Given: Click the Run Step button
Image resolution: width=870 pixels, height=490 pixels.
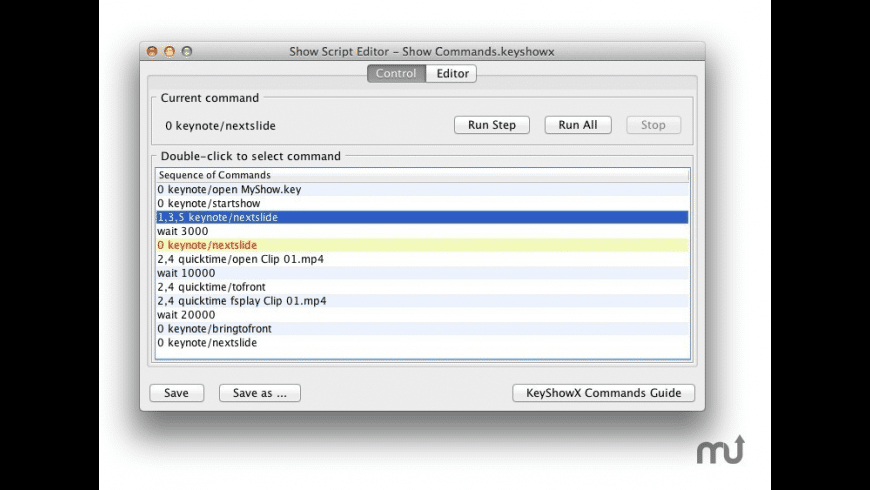Looking at the screenshot, I should [492, 125].
